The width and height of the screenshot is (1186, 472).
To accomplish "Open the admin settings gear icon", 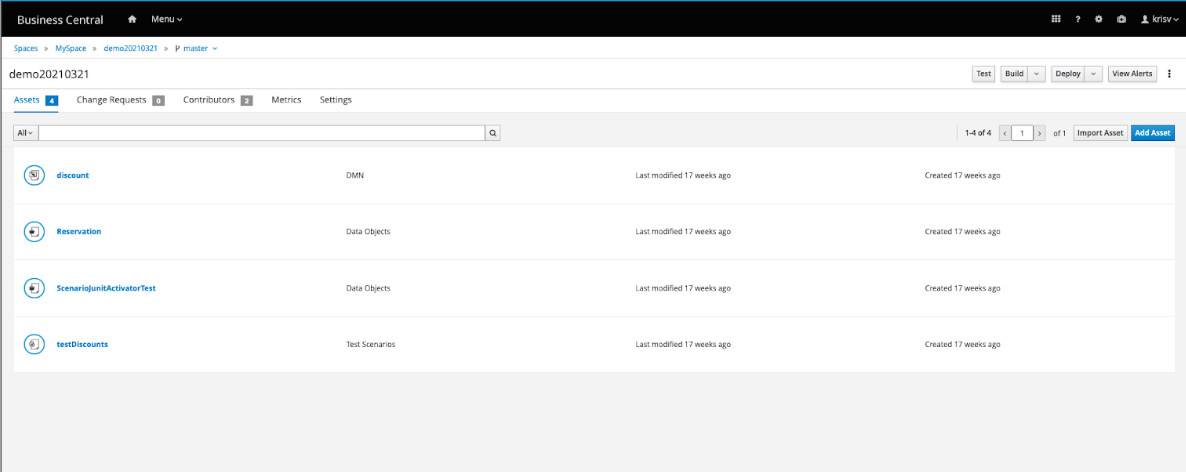I will click(x=1098, y=19).
